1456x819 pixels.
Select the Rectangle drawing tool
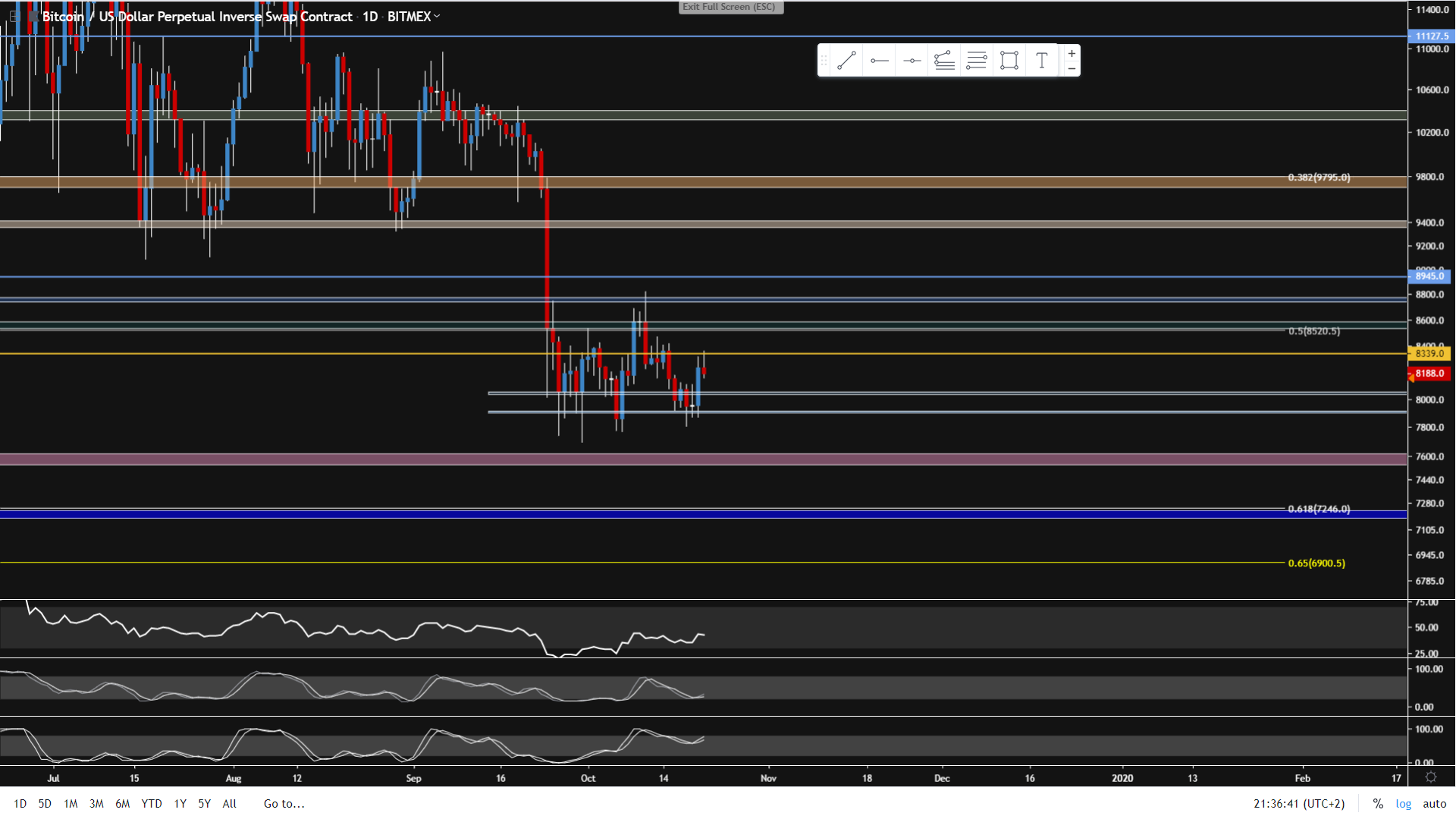(1009, 61)
